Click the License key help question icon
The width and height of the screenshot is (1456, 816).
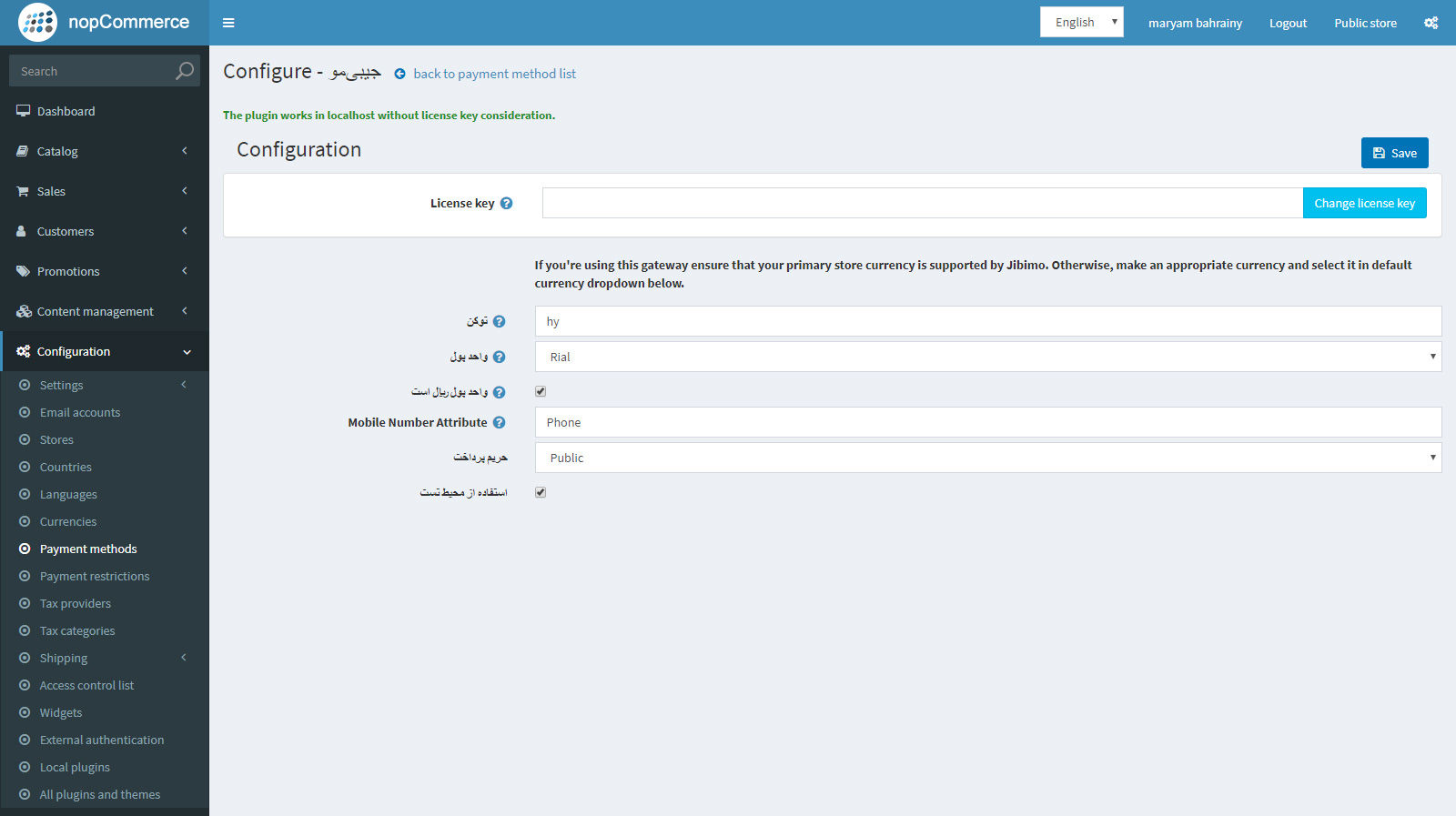pos(507,203)
